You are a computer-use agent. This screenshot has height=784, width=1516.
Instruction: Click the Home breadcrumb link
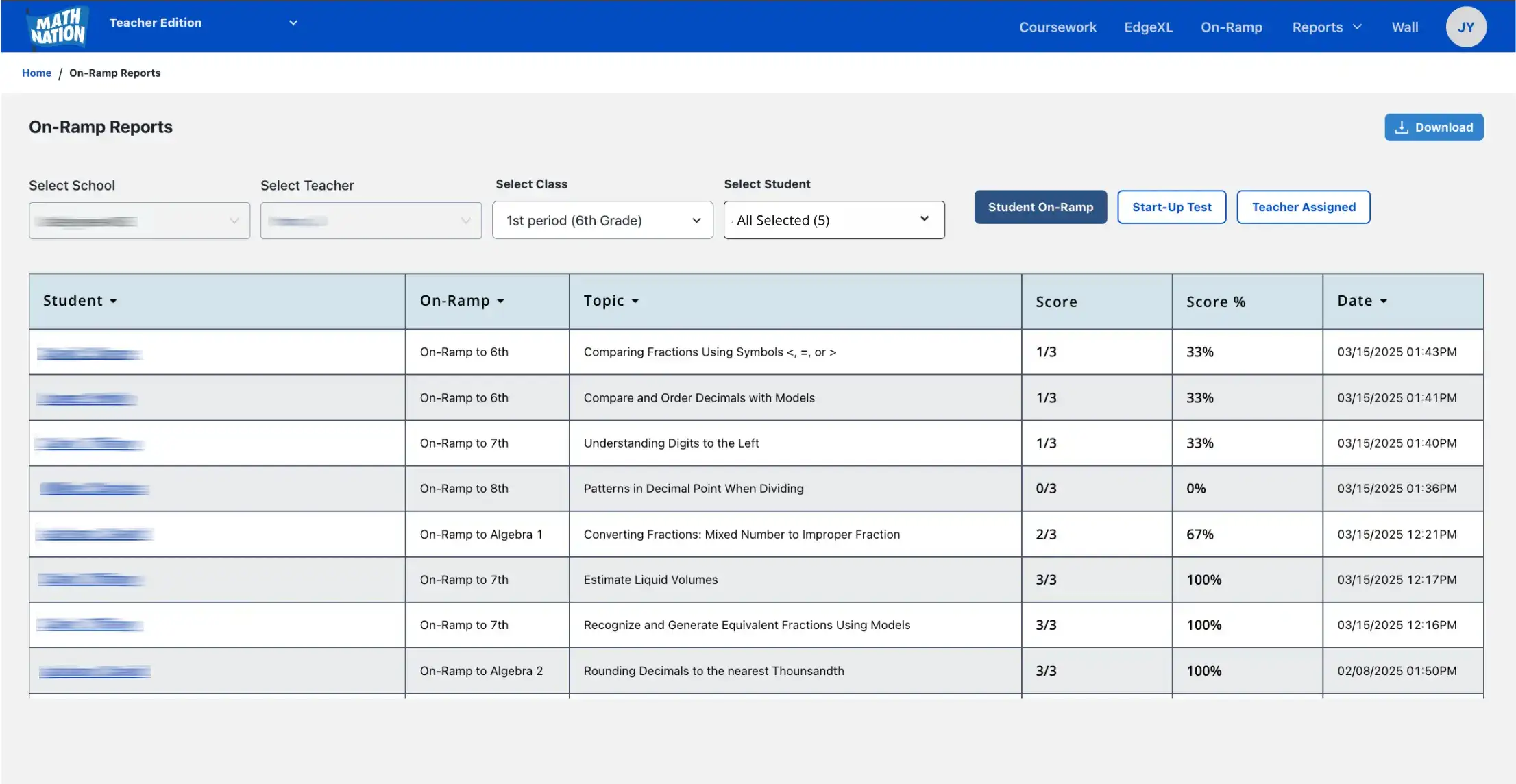(x=36, y=73)
